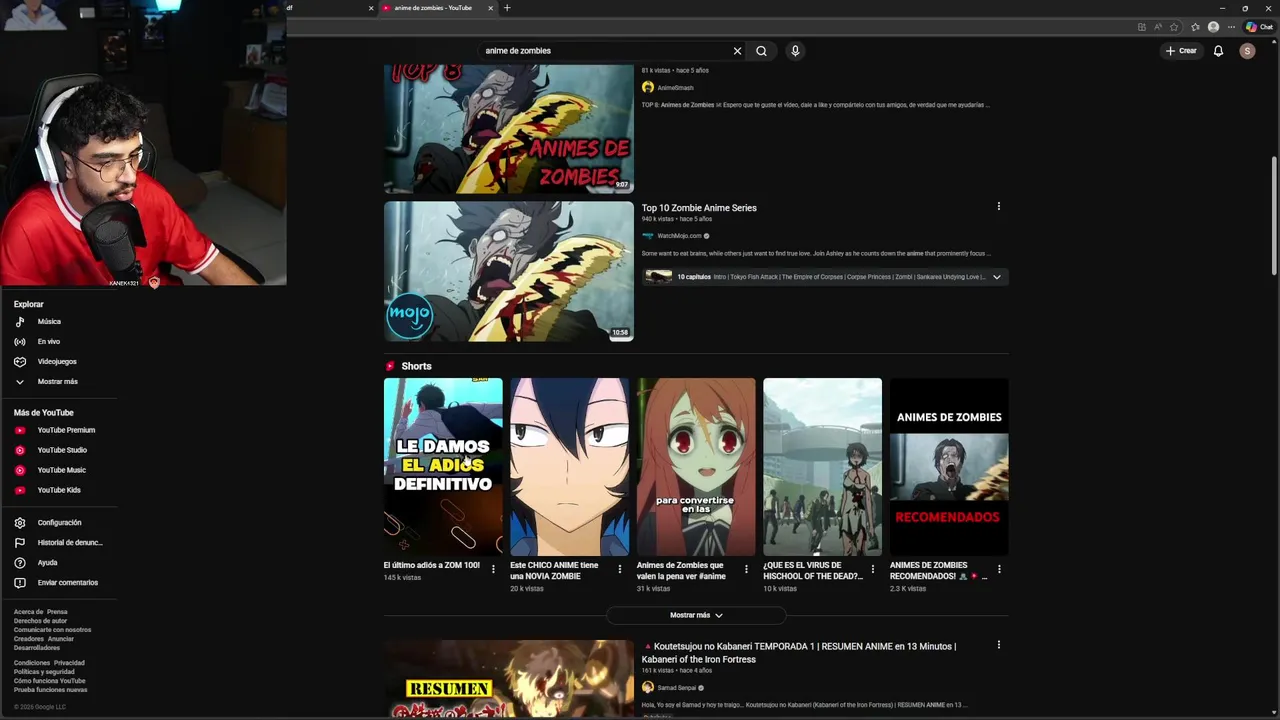Click the magnifying glass search button
The image size is (1280, 720).
[761, 51]
